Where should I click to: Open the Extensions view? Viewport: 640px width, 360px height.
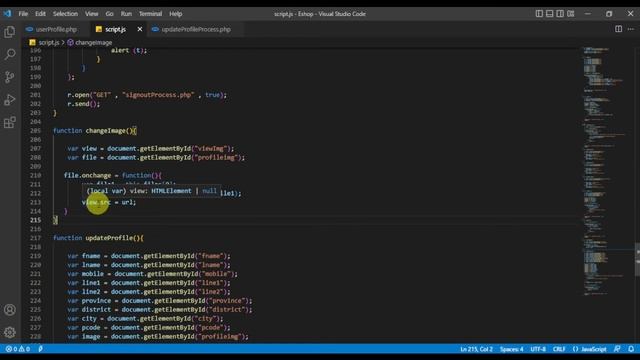click(x=10, y=122)
